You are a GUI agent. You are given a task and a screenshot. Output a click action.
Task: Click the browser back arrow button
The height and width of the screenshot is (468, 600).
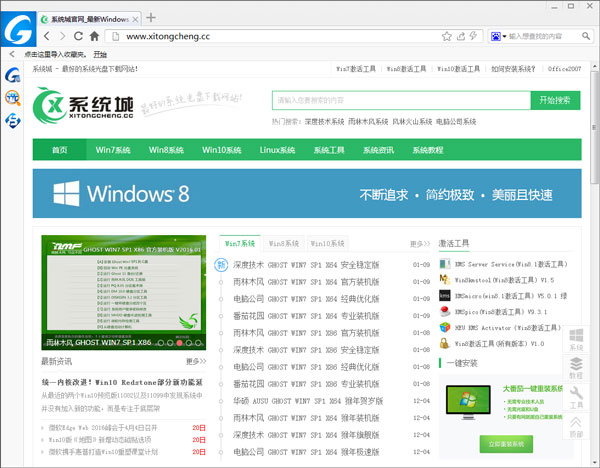tap(47, 36)
